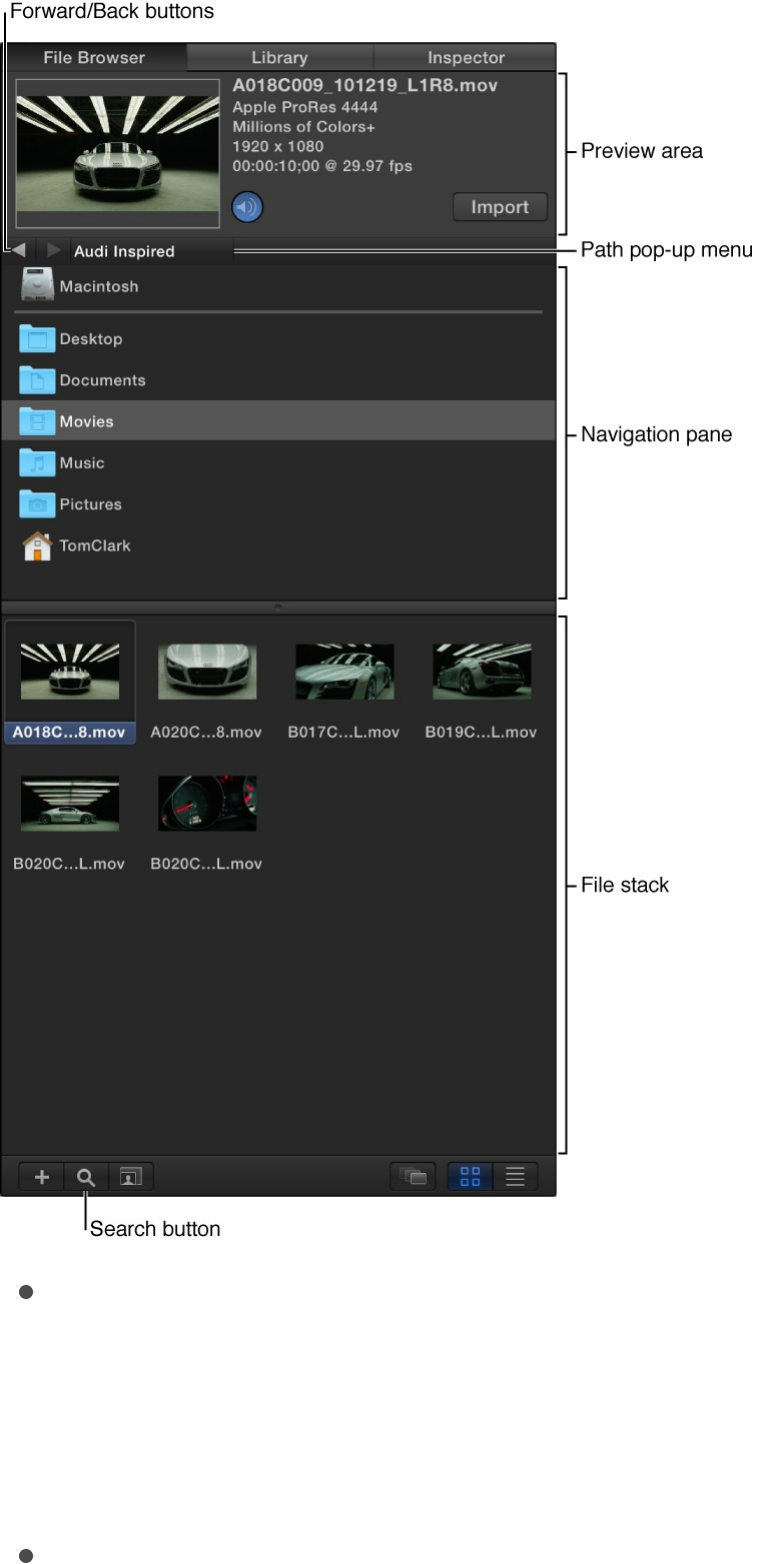This screenshot has height=1564, width=765.
Task: Select the B017C...L.mov clip thumbnail
Action: click(x=344, y=671)
